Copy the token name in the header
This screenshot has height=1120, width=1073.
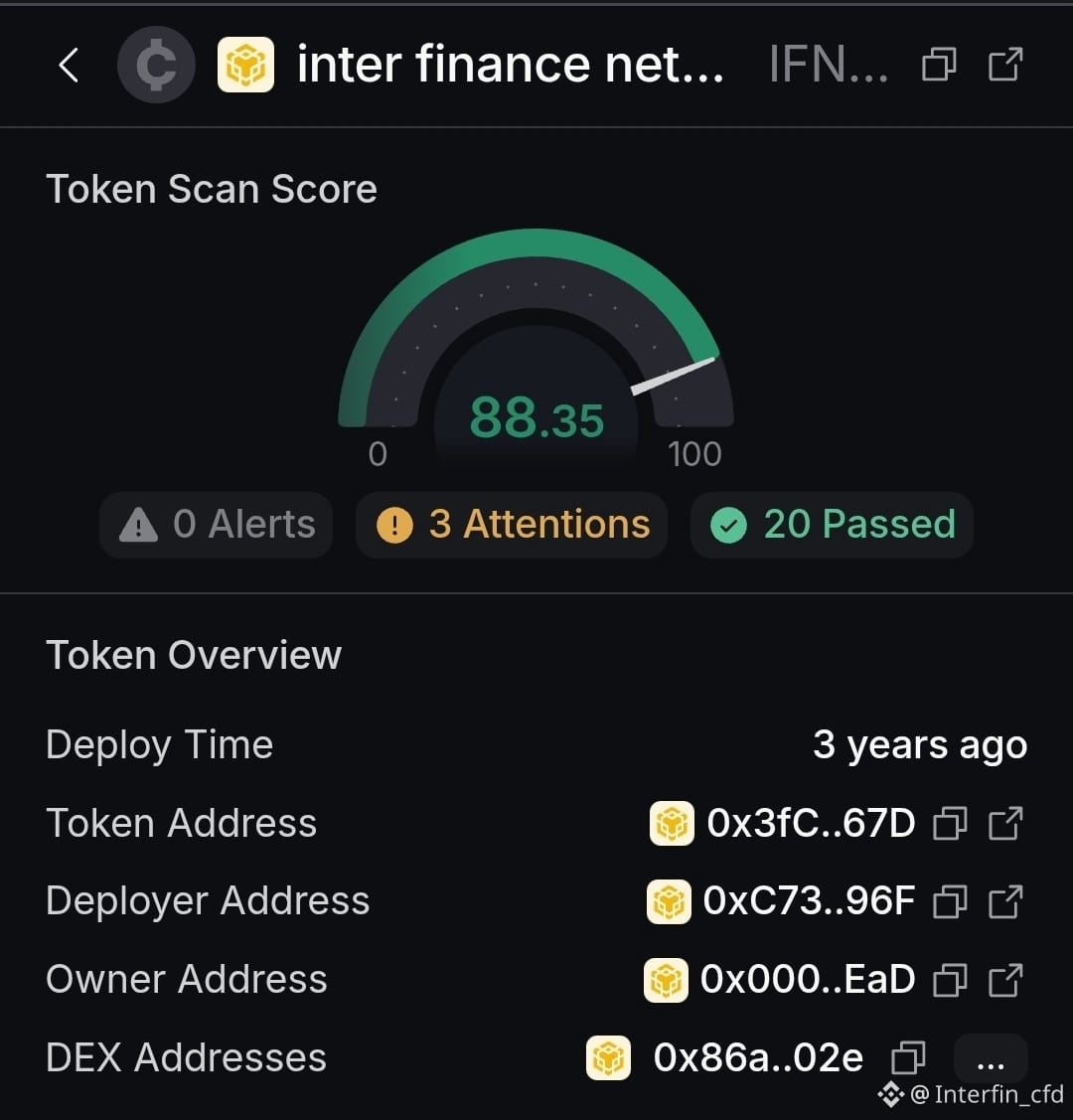point(939,65)
